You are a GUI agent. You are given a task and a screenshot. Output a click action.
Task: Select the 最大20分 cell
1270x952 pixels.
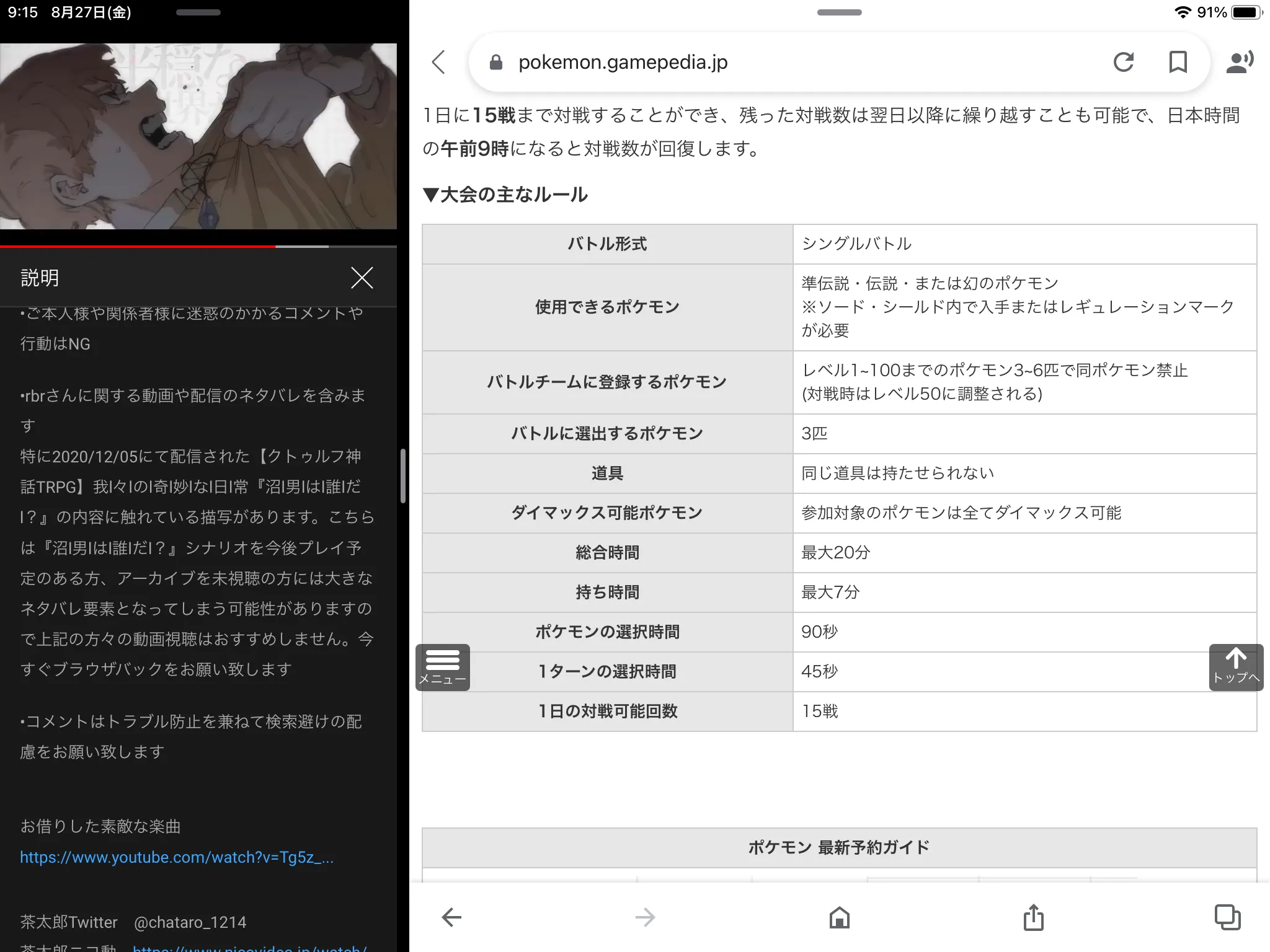(x=1025, y=553)
